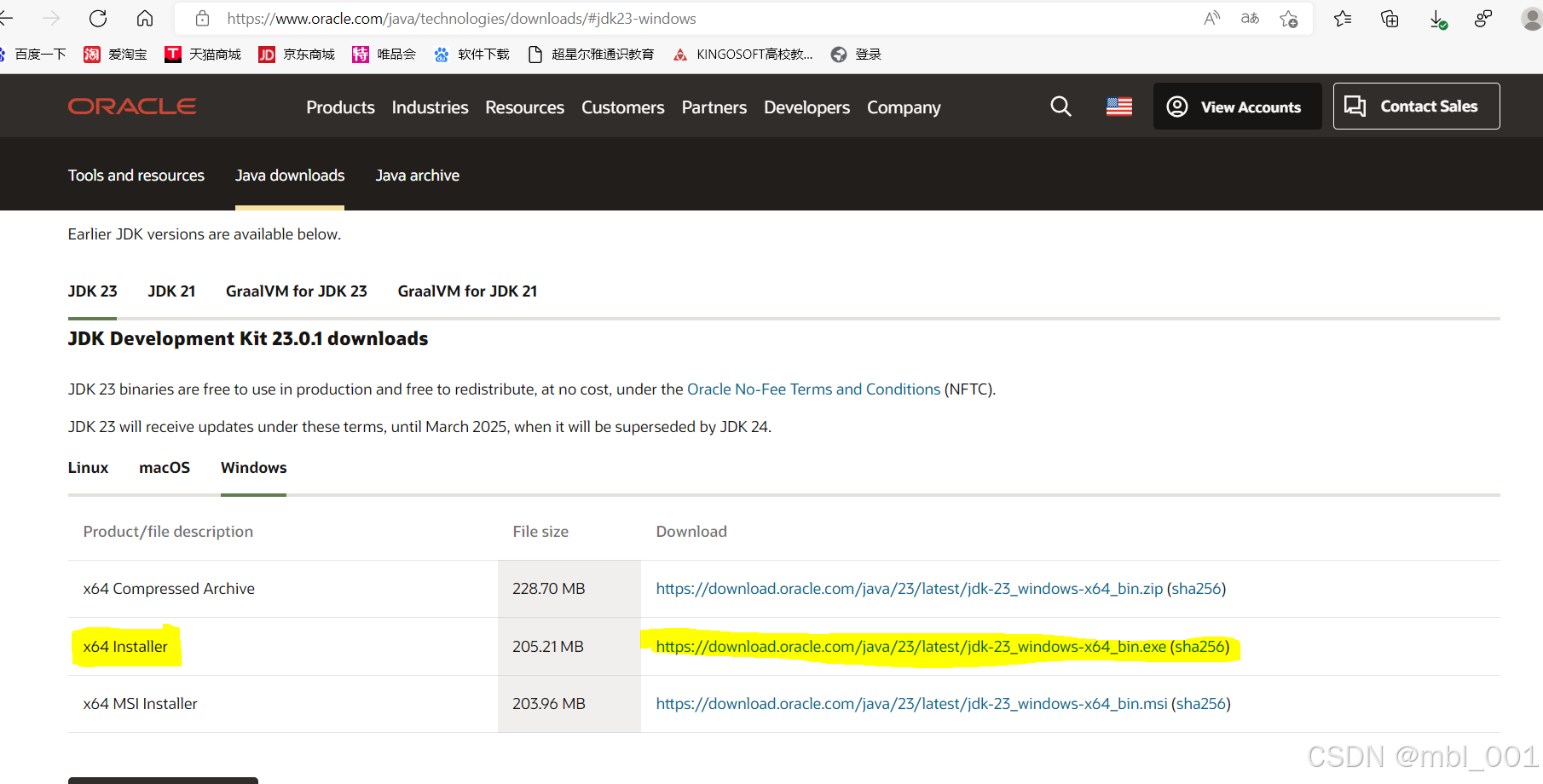Click the Oracle site search magnifier icon
1543x784 pixels.
[x=1060, y=107]
